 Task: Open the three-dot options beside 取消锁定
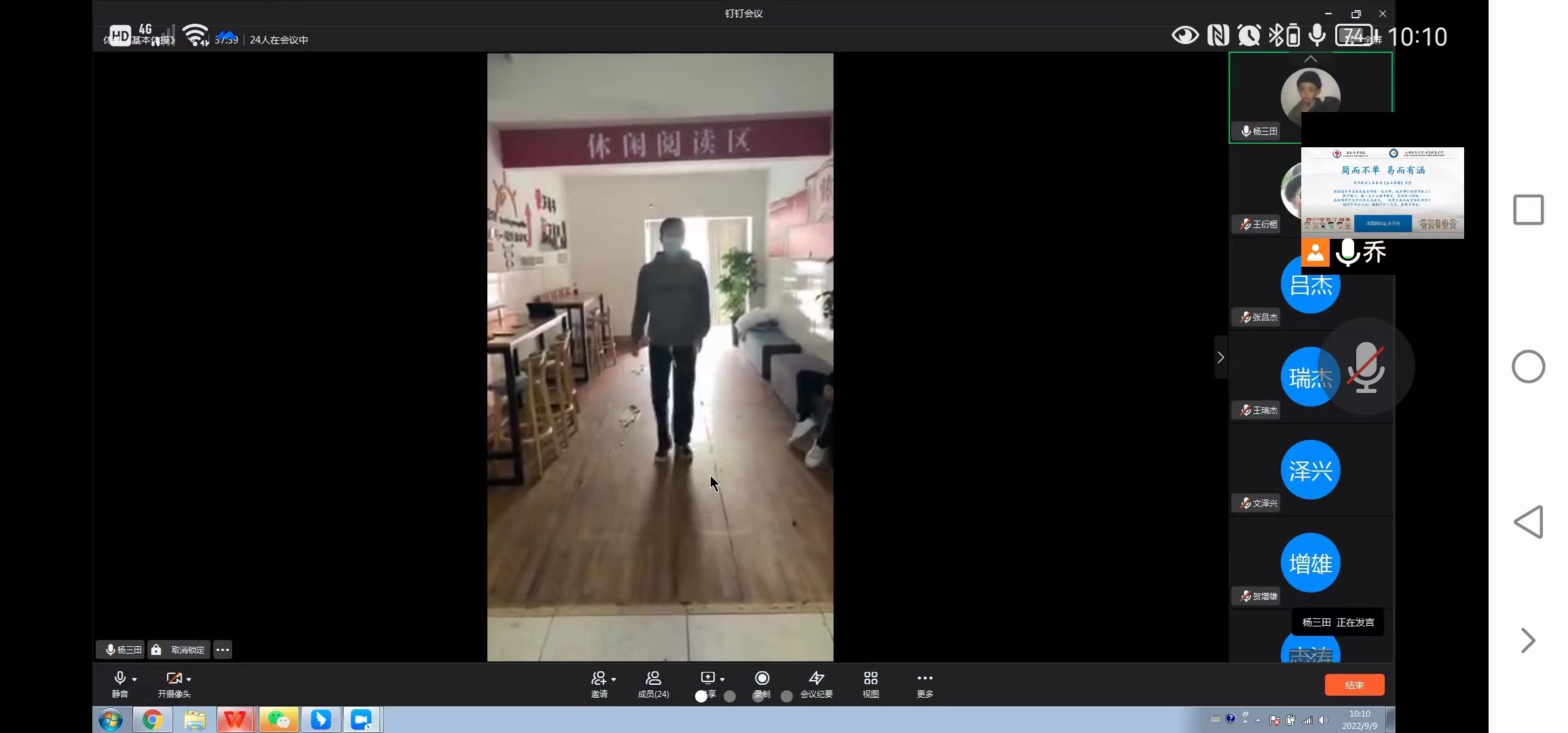(223, 650)
